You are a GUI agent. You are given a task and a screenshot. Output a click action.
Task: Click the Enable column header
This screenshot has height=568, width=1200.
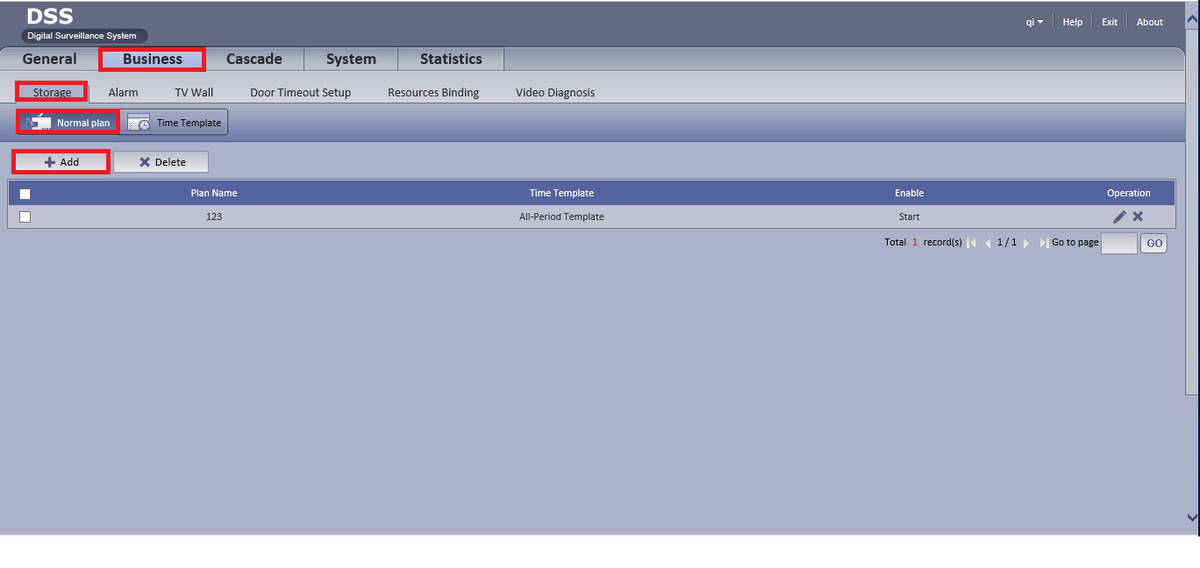(909, 193)
